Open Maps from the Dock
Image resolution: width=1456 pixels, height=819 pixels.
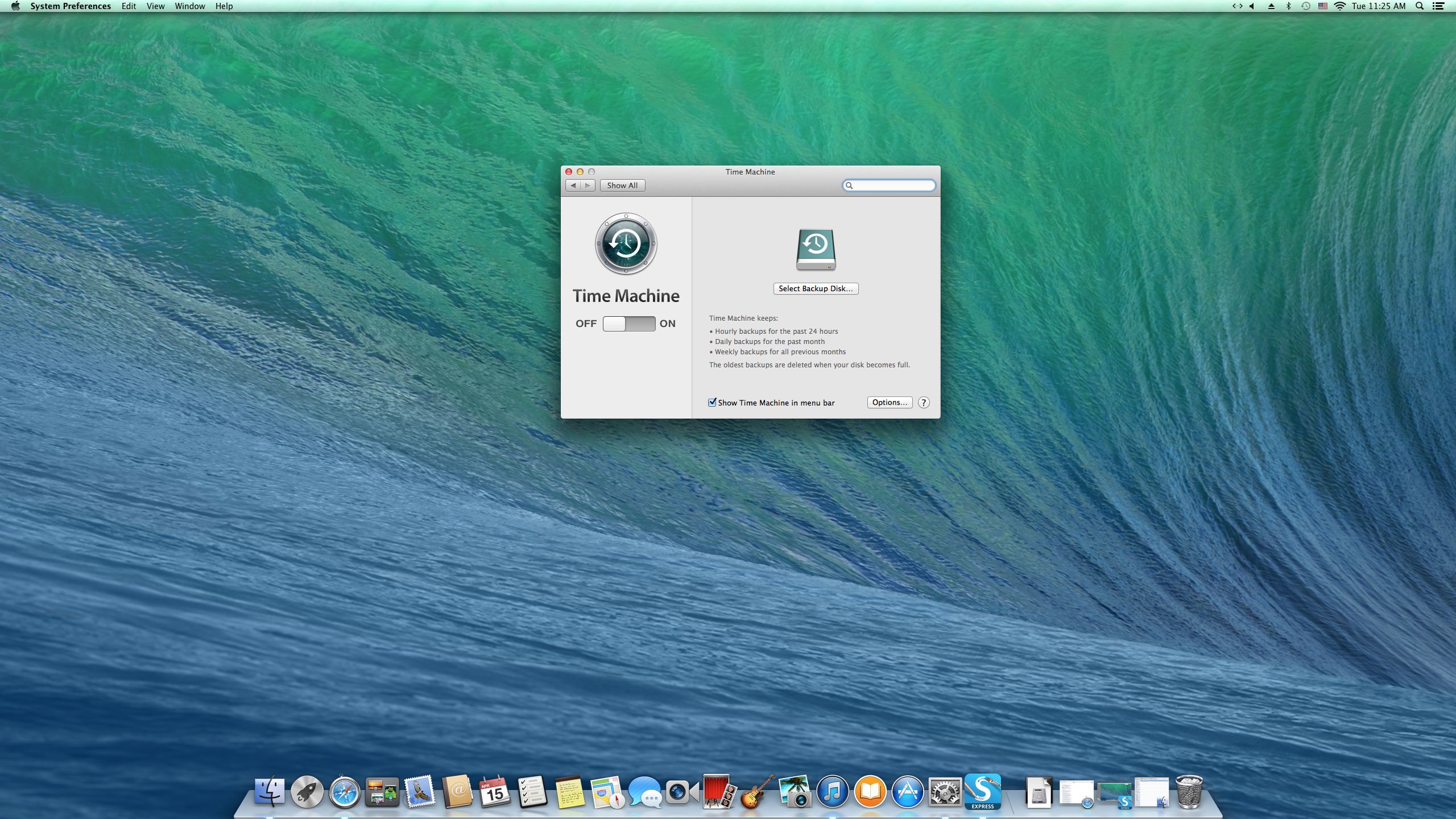[607, 792]
